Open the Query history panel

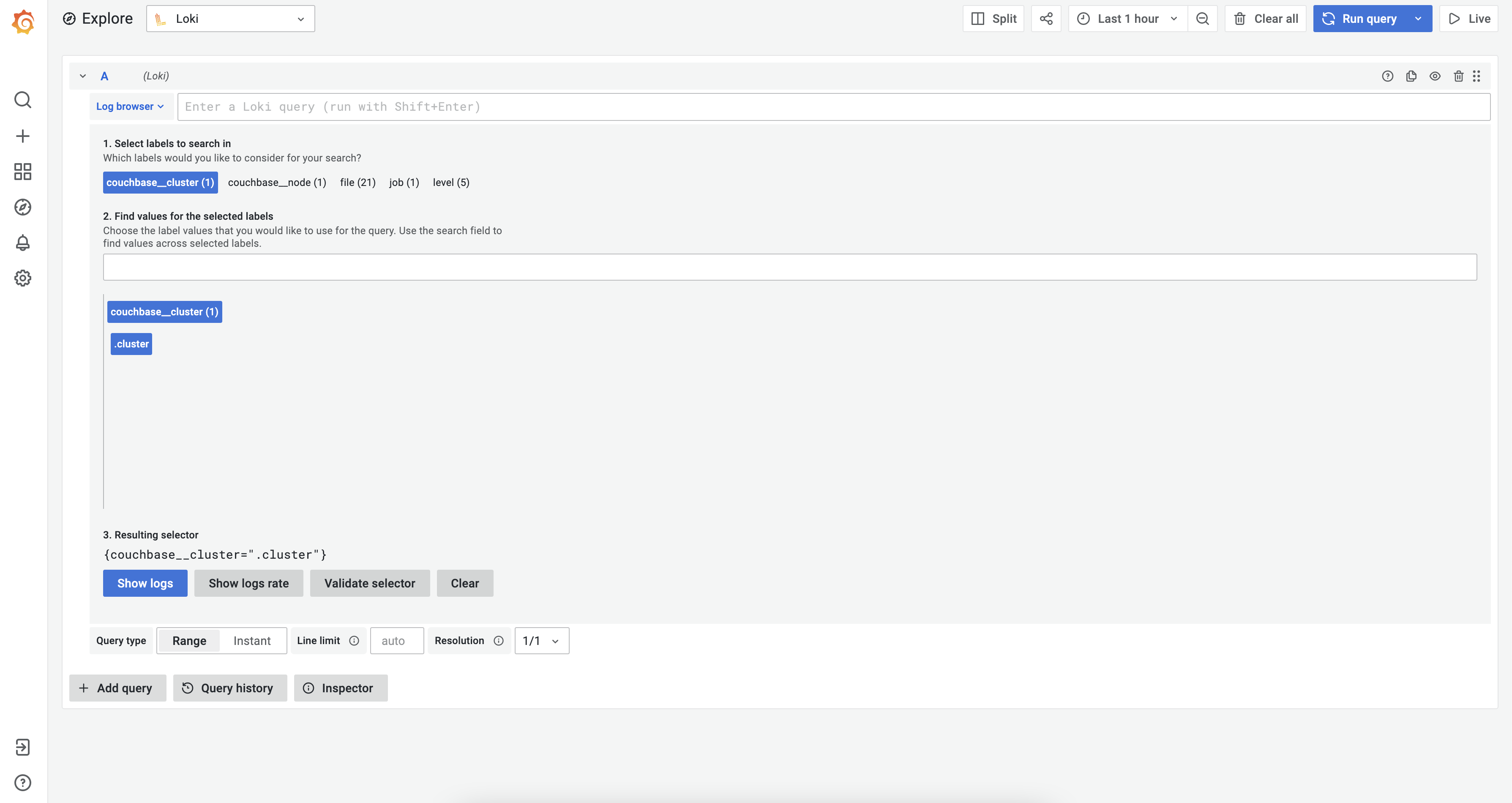230,688
